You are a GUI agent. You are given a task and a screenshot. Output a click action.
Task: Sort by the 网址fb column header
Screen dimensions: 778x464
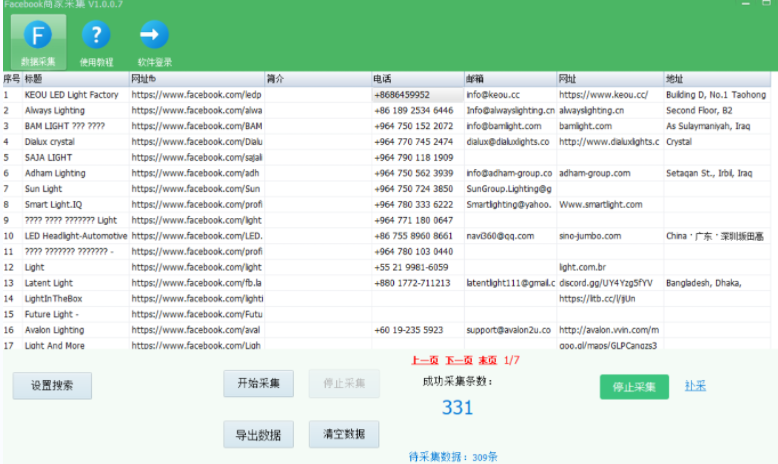(x=196, y=79)
